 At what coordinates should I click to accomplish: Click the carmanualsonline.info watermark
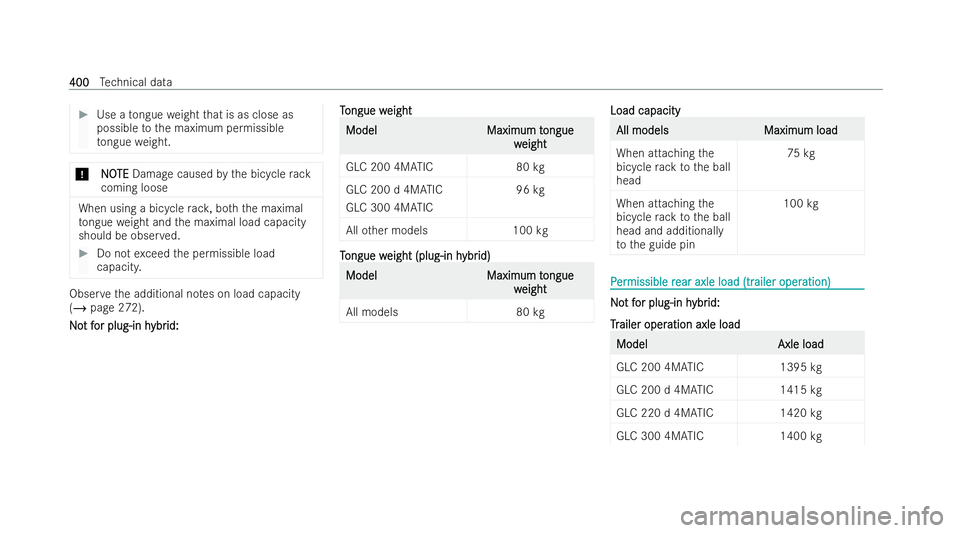pos(812,516)
